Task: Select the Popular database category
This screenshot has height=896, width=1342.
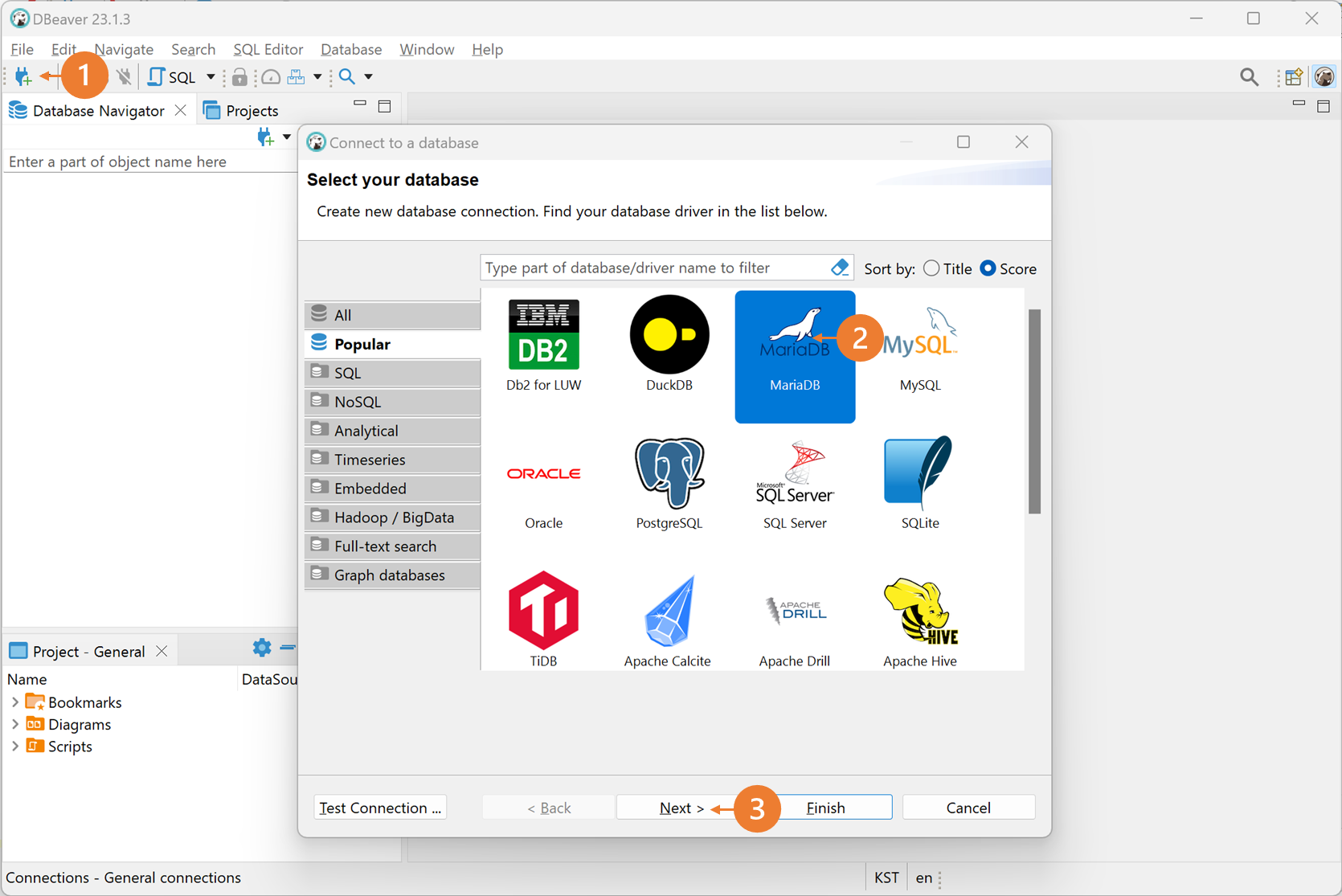Action: pyautogui.click(x=392, y=344)
